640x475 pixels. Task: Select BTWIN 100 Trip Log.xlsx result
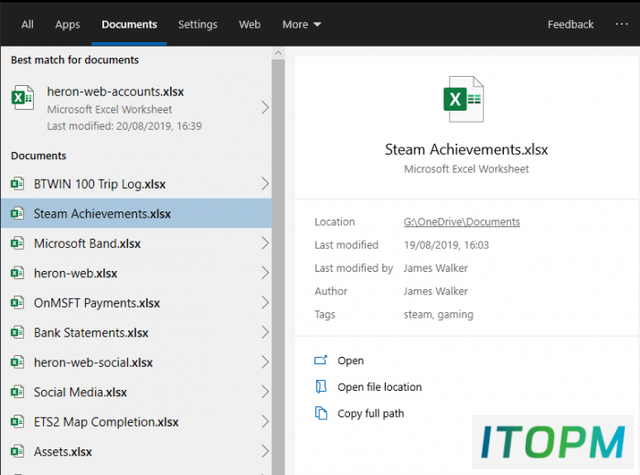click(x=136, y=184)
